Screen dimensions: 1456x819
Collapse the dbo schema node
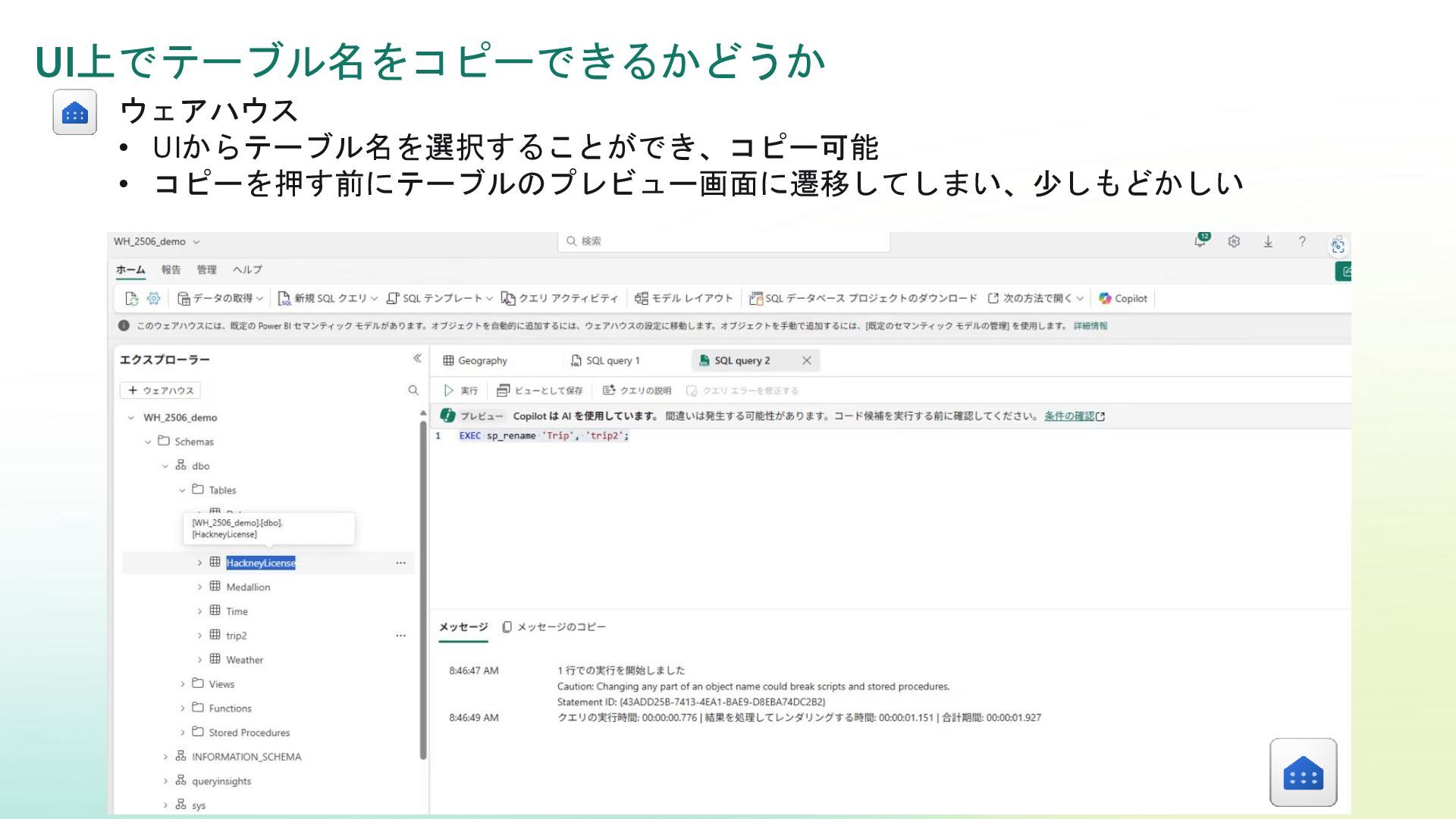(x=165, y=466)
